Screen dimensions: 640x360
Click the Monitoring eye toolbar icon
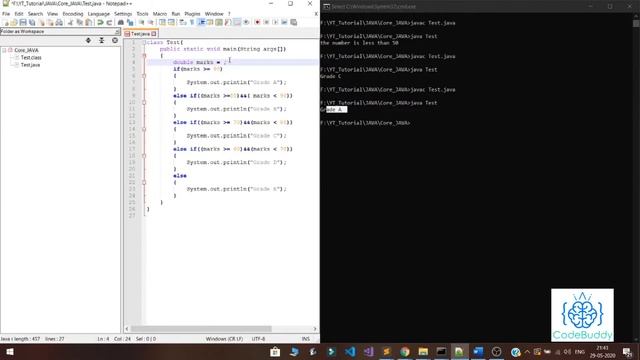246,22
